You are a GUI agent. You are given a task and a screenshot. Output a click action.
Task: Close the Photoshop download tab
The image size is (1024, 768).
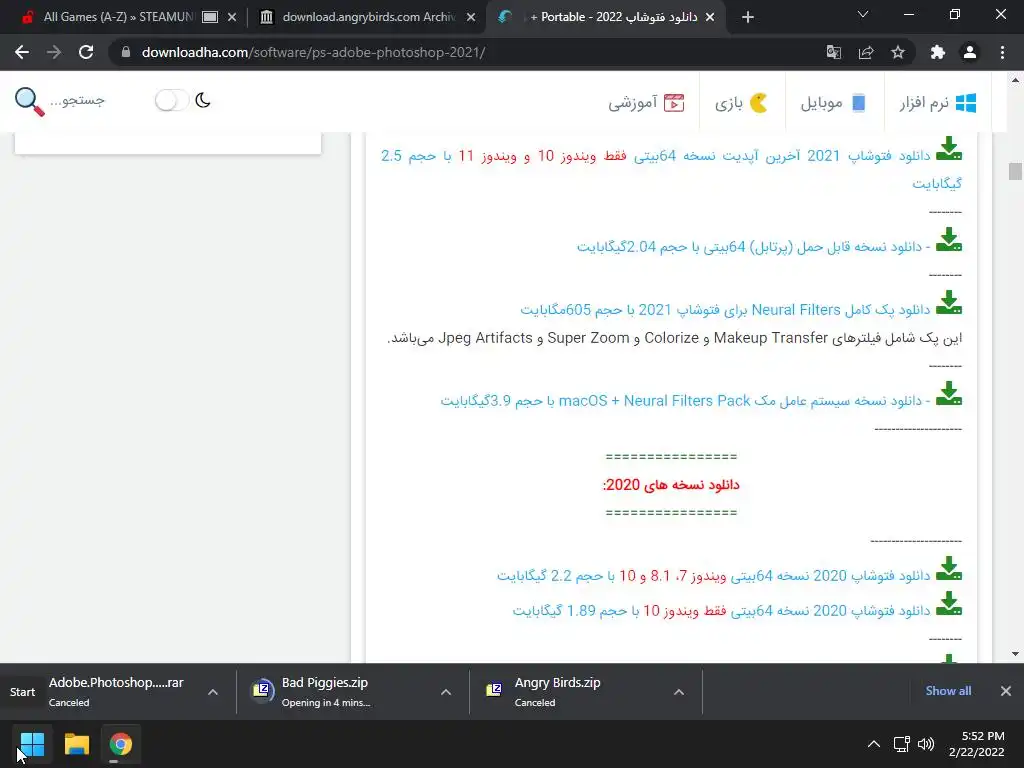tap(710, 18)
